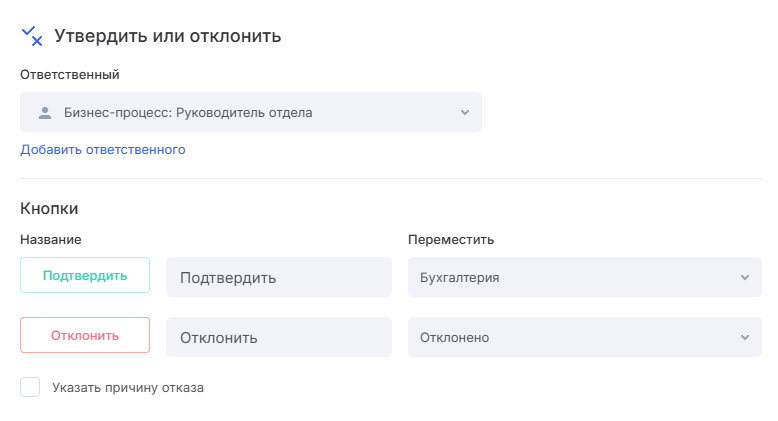Image resolution: width=778 pixels, height=421 pixels.
Task: Click the Название column label
Action: pos(51,240)
